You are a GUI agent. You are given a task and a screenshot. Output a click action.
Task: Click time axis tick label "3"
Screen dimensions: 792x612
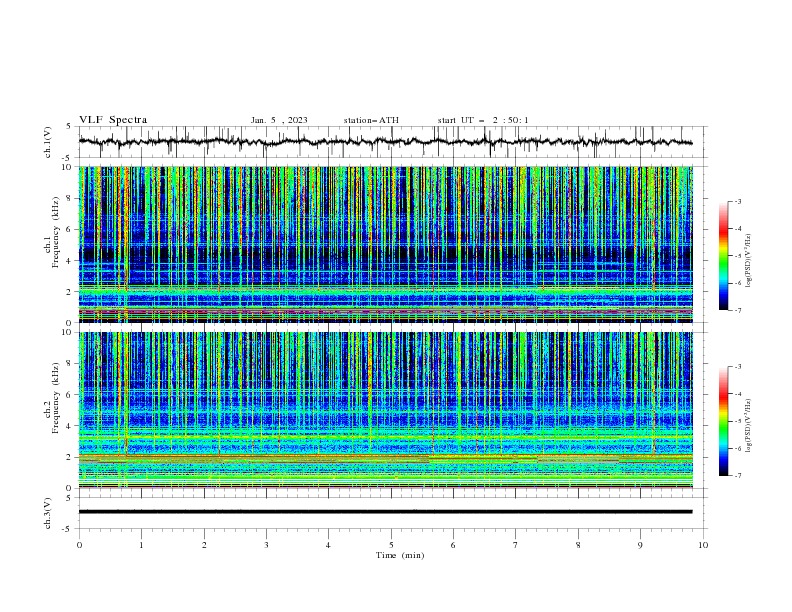[266, 545]
